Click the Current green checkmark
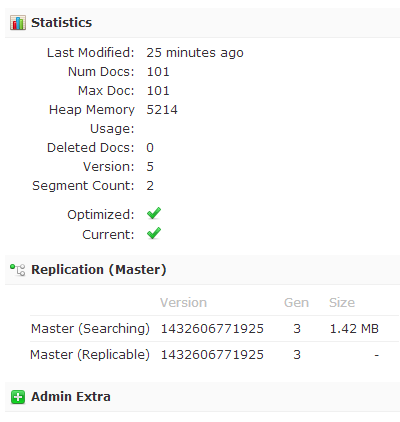Screen dimensions: 400x422 coord(154,234)
